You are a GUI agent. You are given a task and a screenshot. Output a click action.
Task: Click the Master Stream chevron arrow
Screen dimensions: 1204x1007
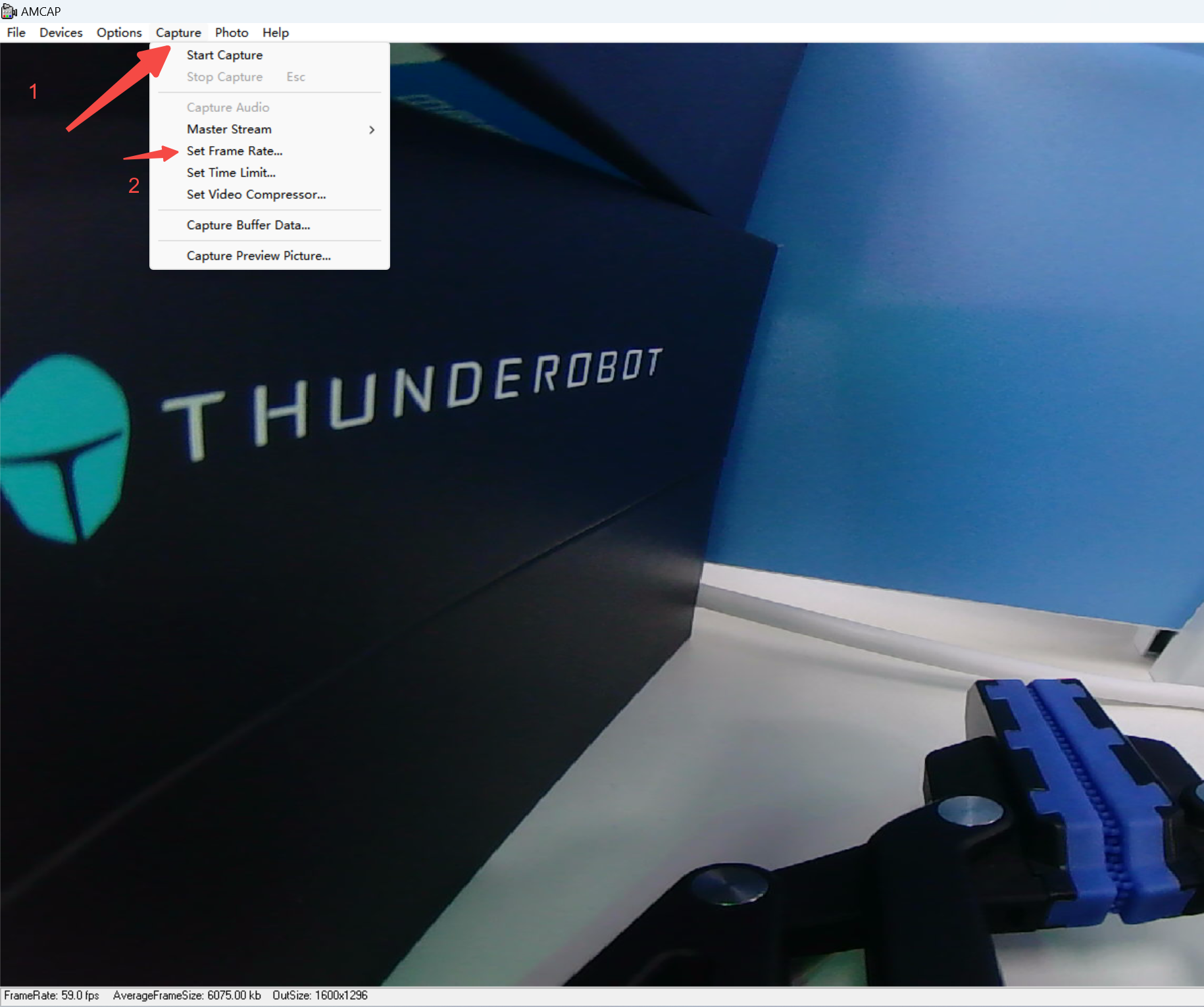click(x=372, y=130)
